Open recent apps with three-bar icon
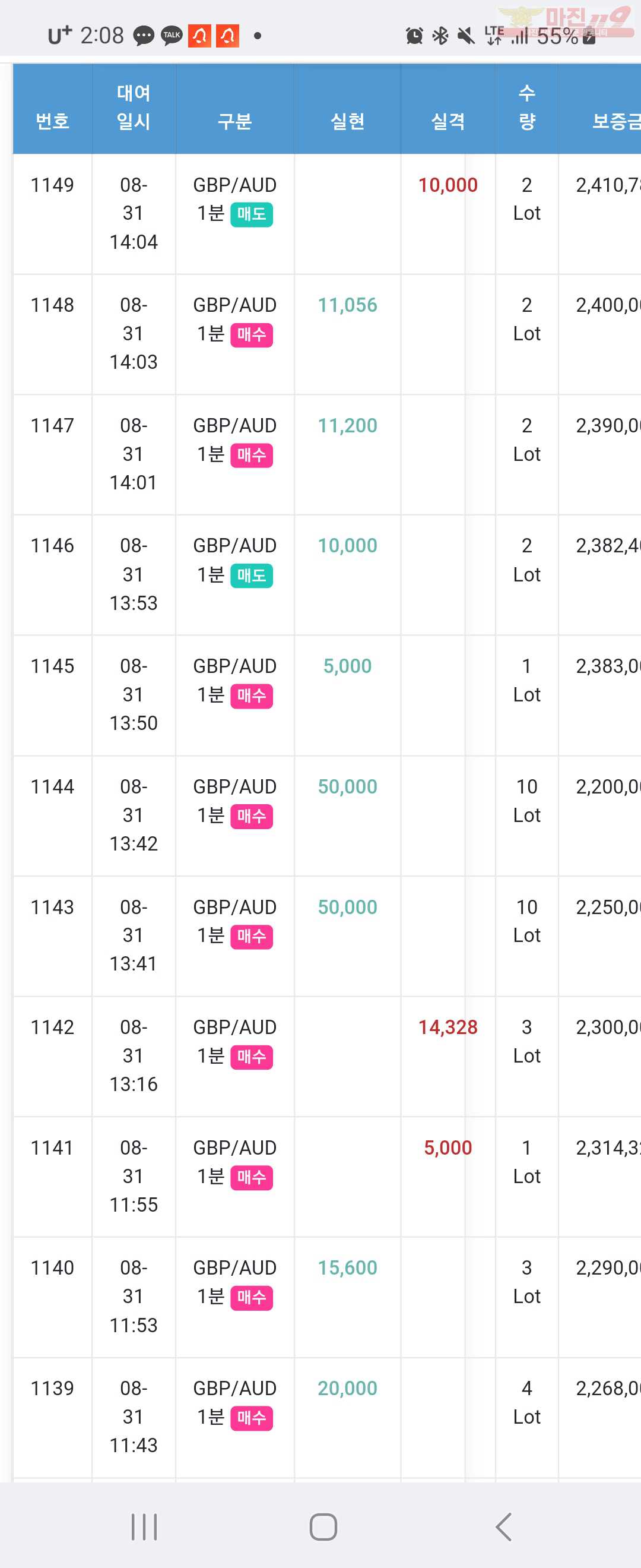This screenshot has height=1568, width=641. tap(144, 1526)
